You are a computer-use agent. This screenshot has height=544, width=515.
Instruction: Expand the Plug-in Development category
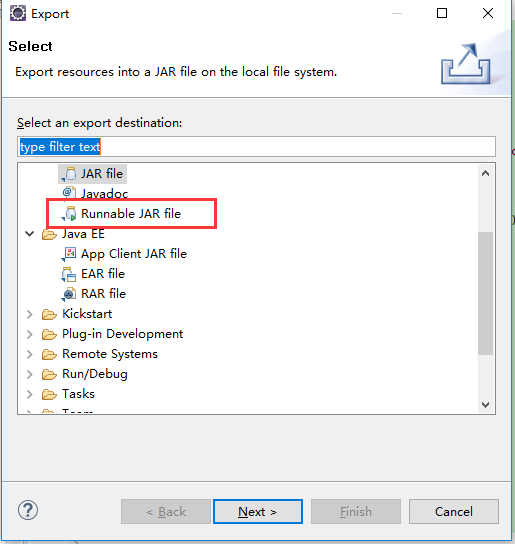click(x=30, y=334)
